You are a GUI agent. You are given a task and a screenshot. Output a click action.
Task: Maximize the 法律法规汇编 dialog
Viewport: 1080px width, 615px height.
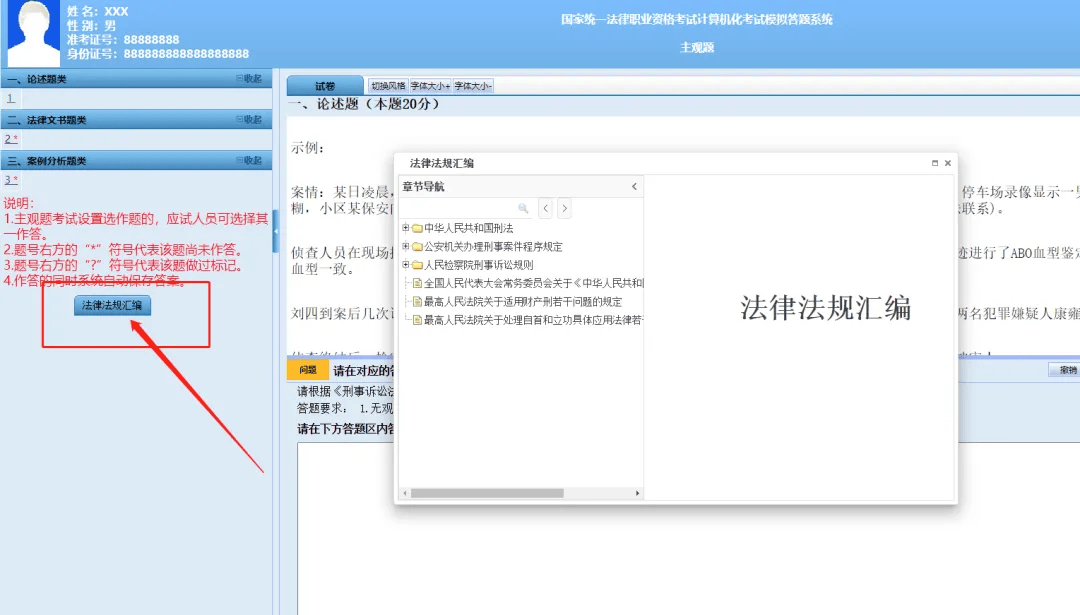935,163
